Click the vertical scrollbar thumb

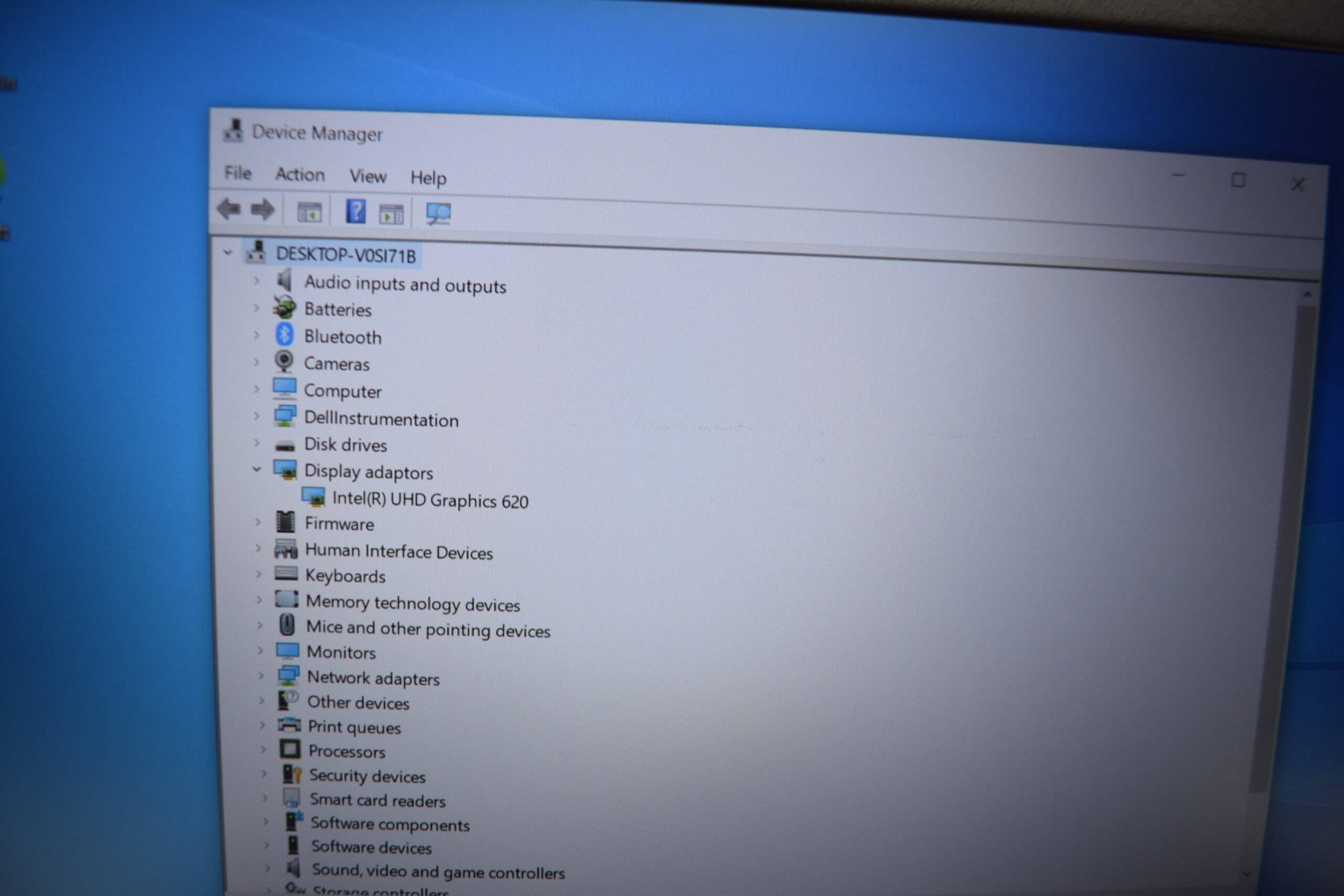pyautogui.click(x=1283, y=549)
